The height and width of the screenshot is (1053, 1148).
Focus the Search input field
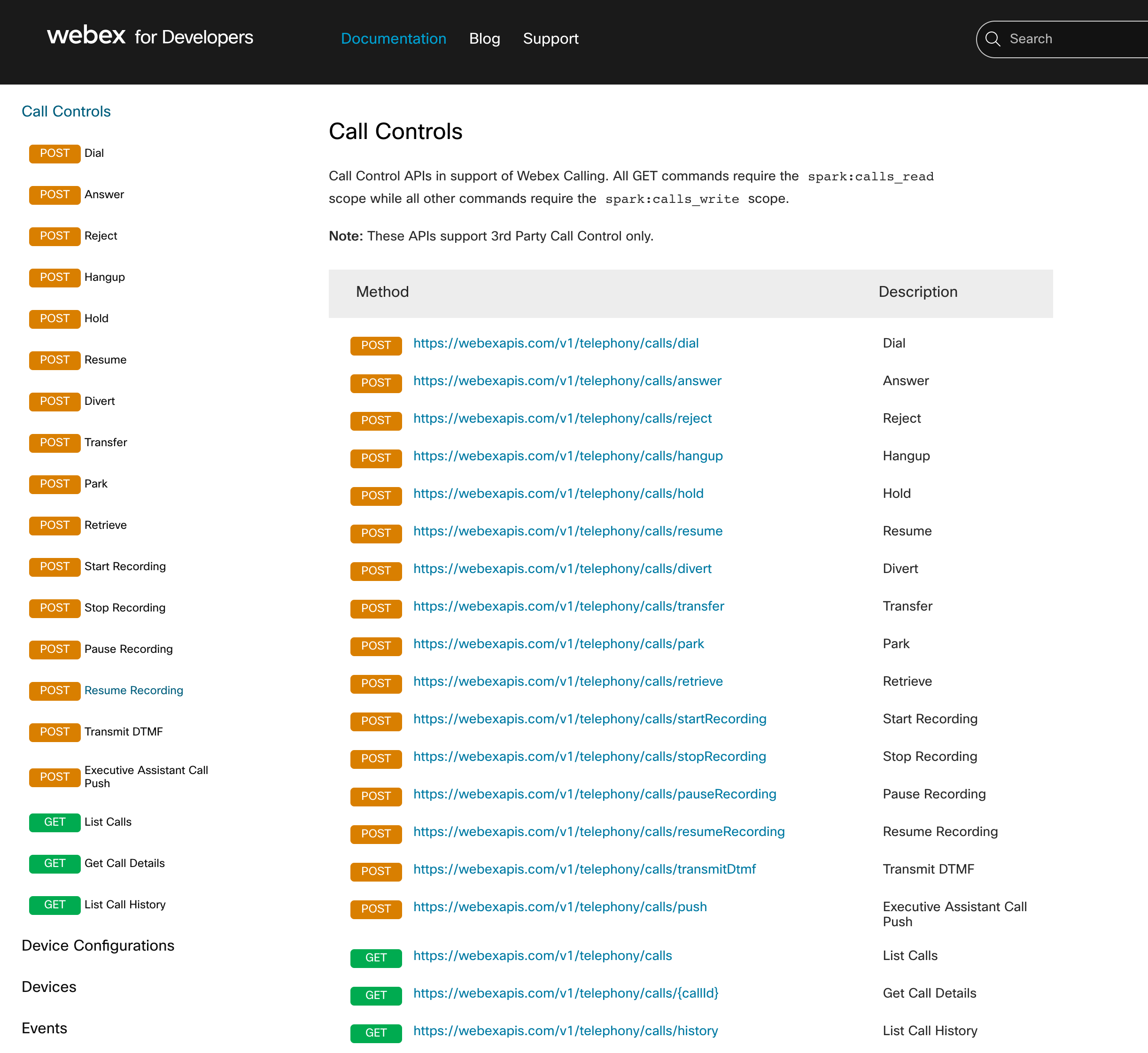tap(1071, 39)
